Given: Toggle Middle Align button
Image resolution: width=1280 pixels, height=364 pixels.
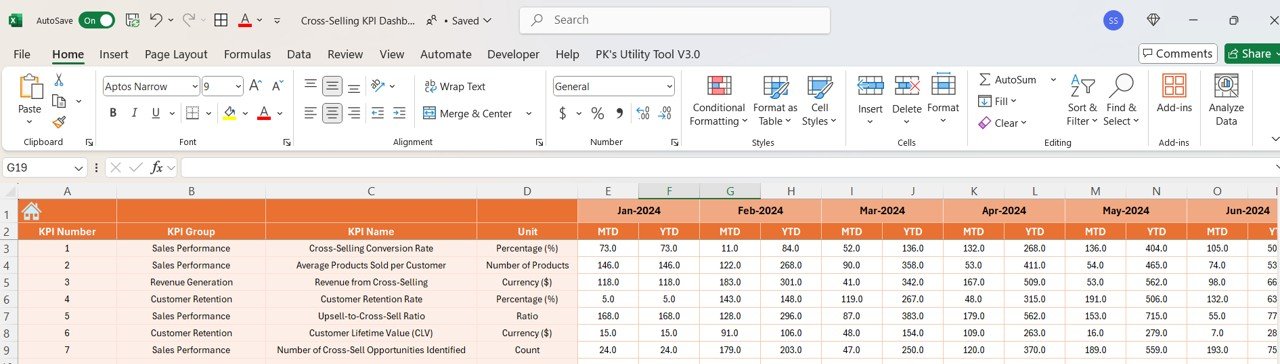Looking at the screenshot, I should point(333,86).
